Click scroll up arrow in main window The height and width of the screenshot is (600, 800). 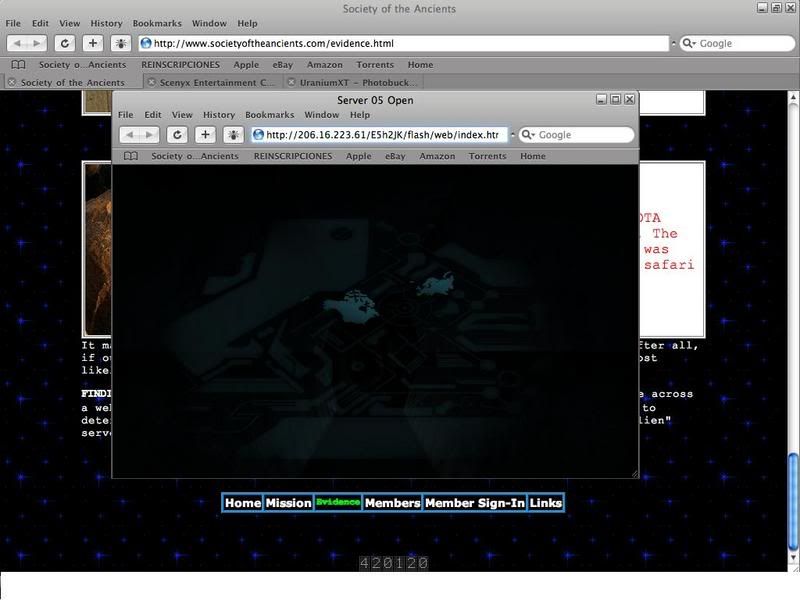793,96
